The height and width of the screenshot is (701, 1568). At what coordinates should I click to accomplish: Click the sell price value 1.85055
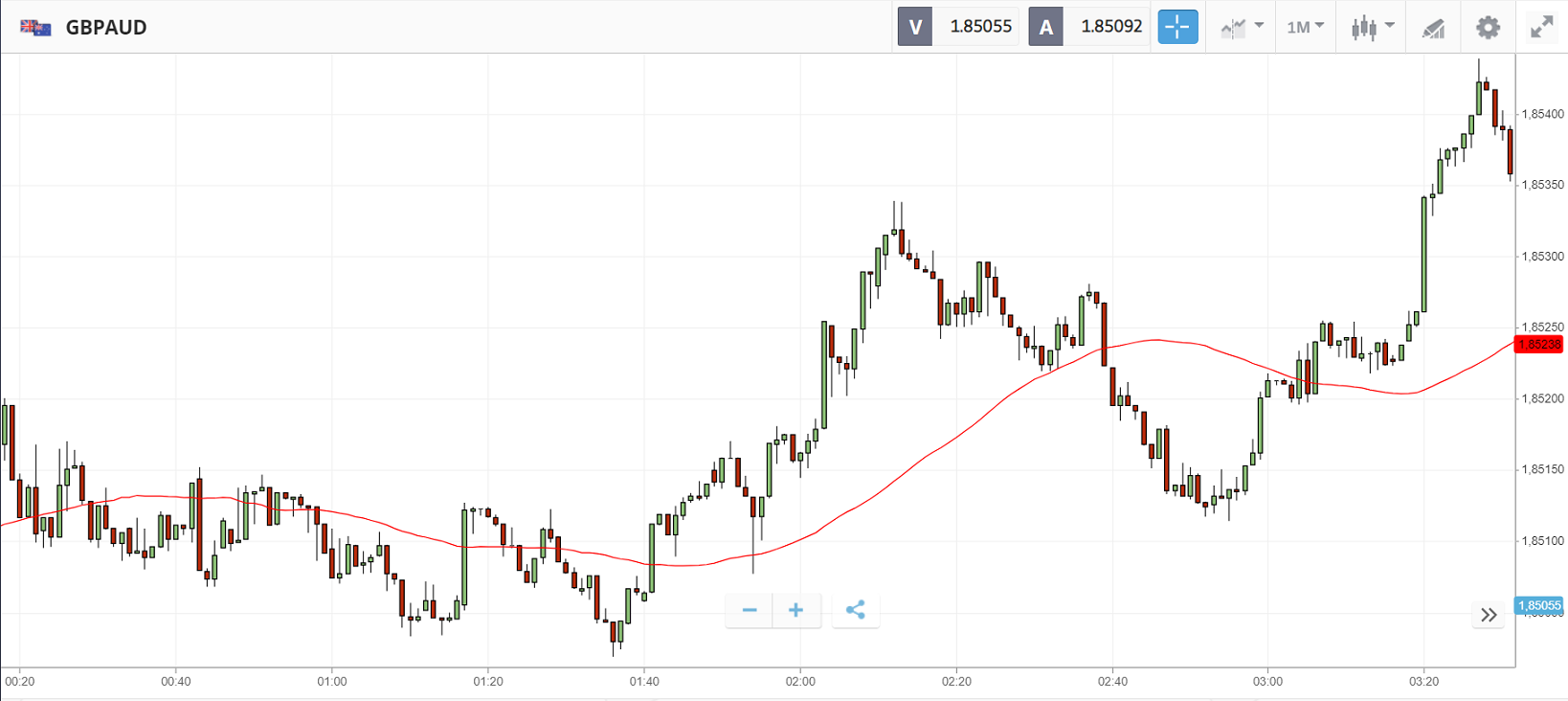coord(980,27)
